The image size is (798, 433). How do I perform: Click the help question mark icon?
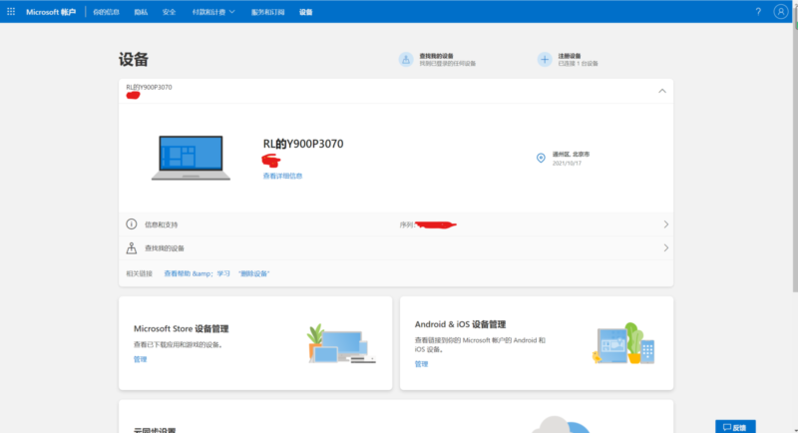point(758,12)
